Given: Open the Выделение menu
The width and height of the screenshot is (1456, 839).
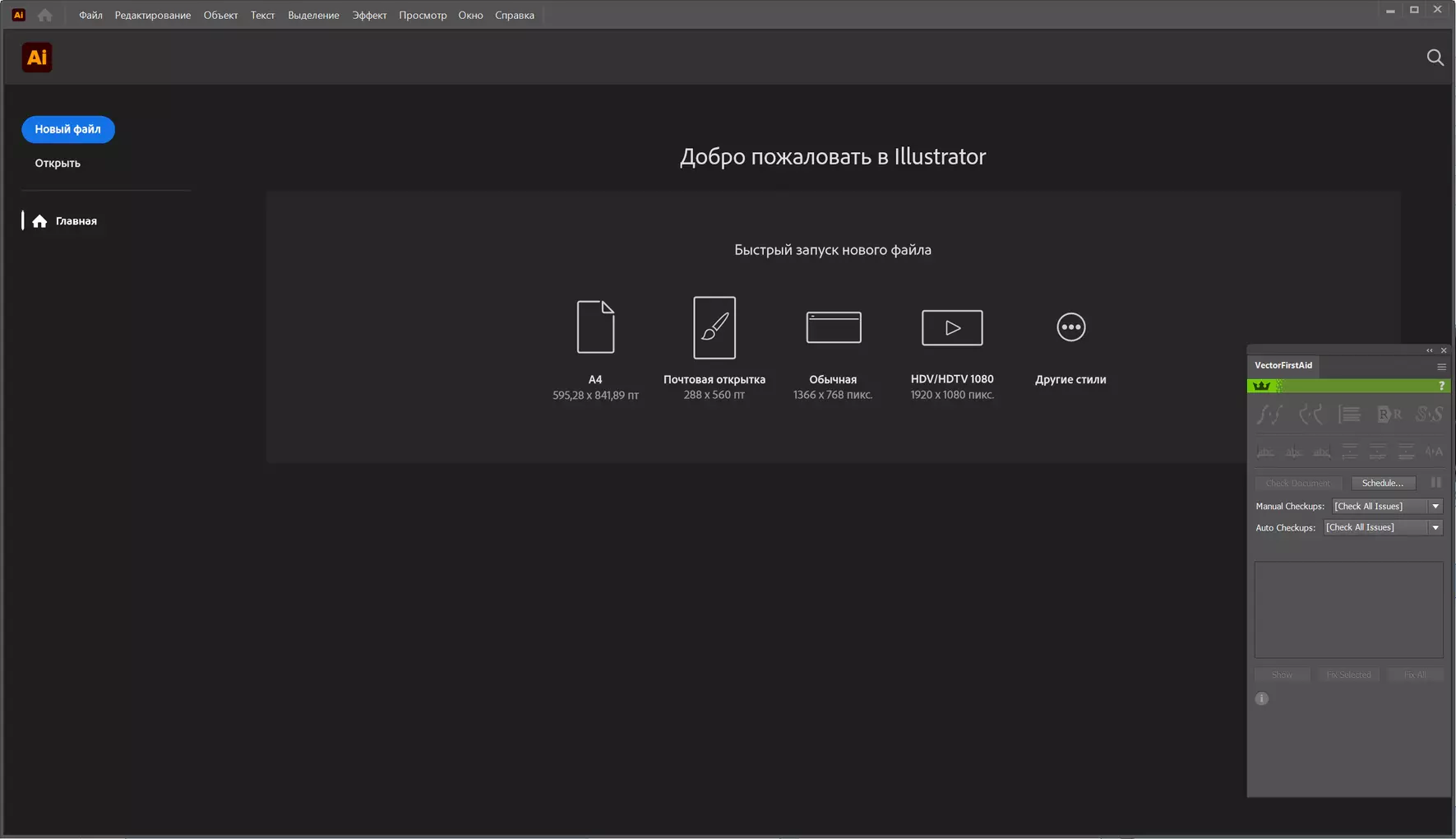Looking at the screenshot, I should 313,15.
